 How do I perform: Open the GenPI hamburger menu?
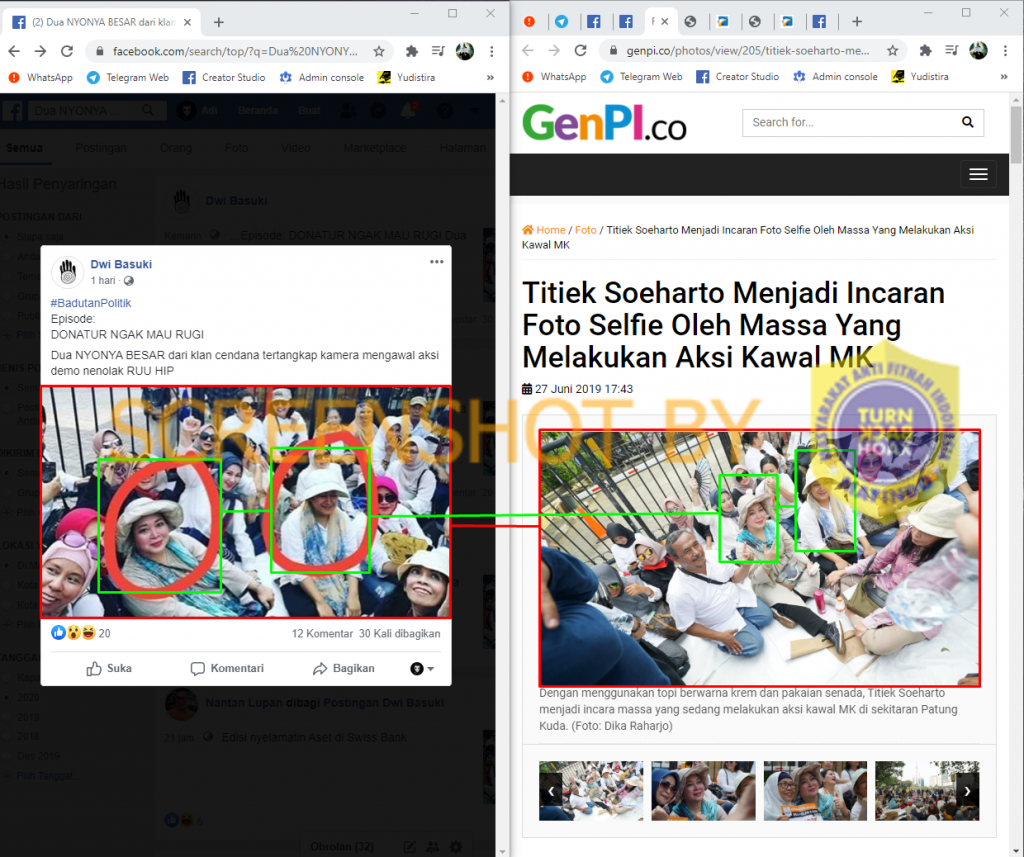978,174
